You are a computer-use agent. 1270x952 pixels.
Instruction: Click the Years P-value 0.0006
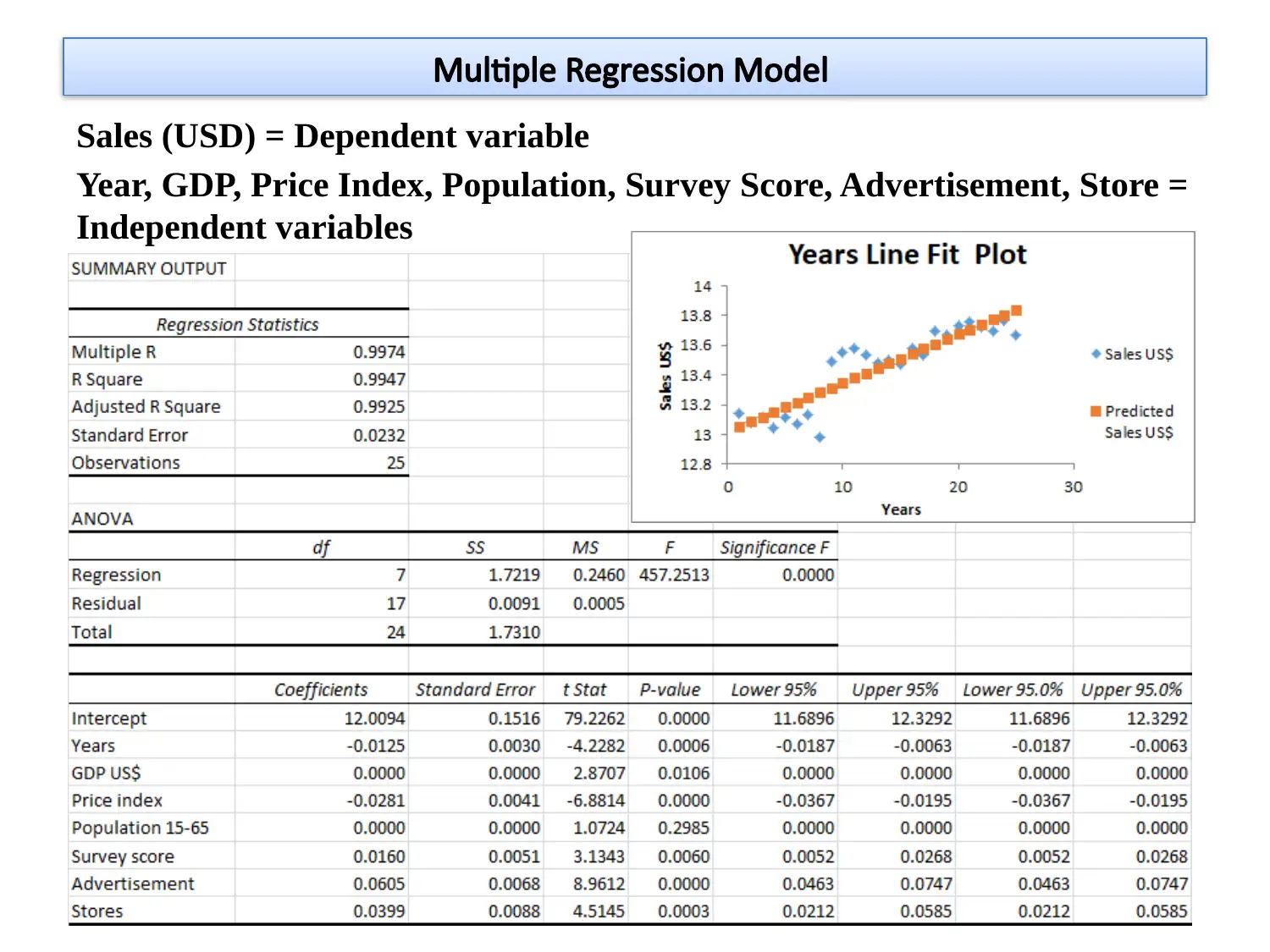click(x=683, y=746)
